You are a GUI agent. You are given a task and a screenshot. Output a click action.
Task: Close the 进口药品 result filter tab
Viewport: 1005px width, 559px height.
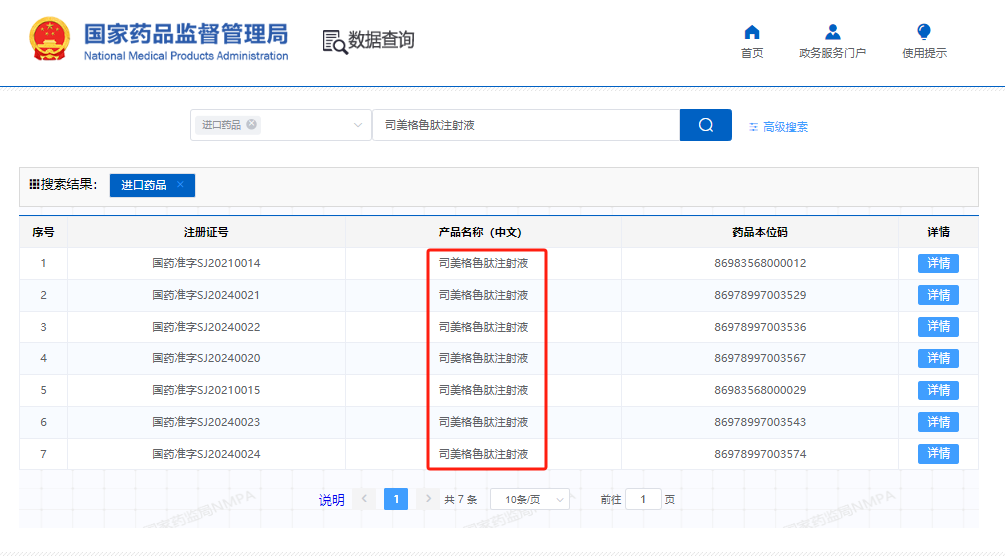coord(180,185)
